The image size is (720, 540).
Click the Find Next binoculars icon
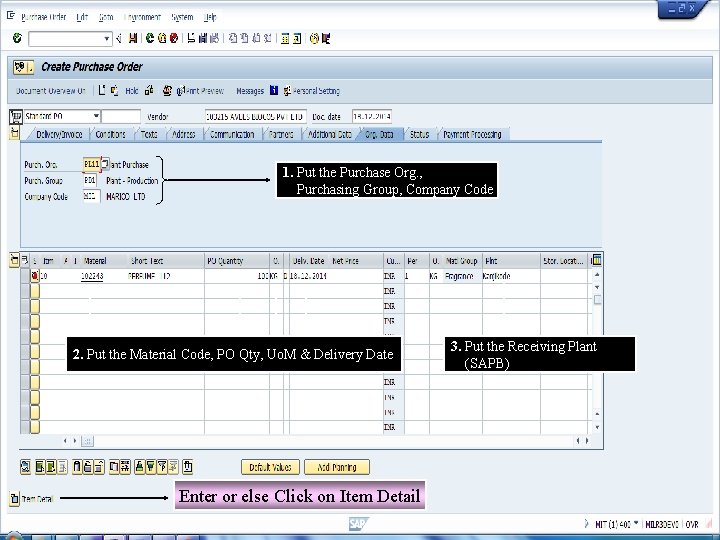pos(214,39)
